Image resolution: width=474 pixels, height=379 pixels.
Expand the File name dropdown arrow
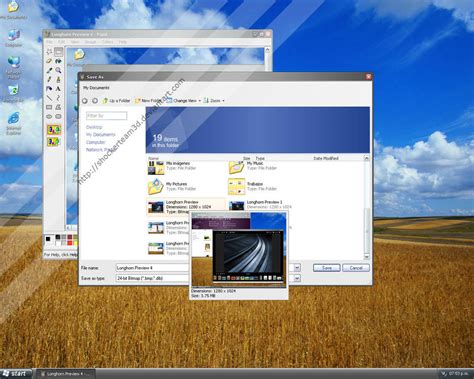click(297, 268)
